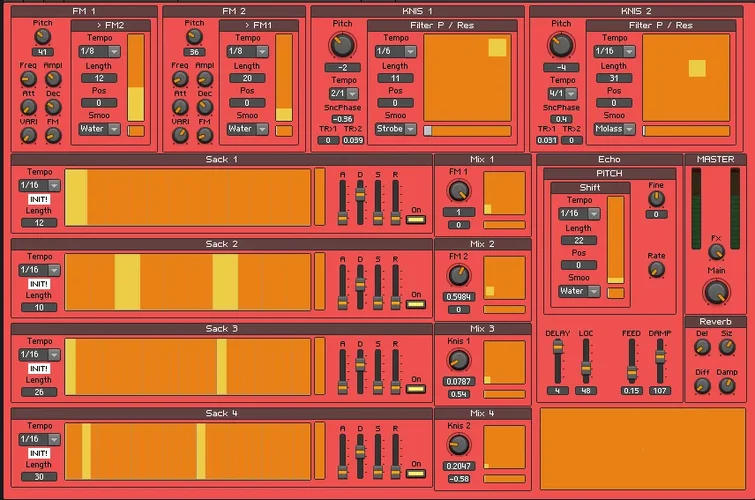Toggle the Sack 1 On switch
Viewport: 755px width, 500px height.
(416, 220)
